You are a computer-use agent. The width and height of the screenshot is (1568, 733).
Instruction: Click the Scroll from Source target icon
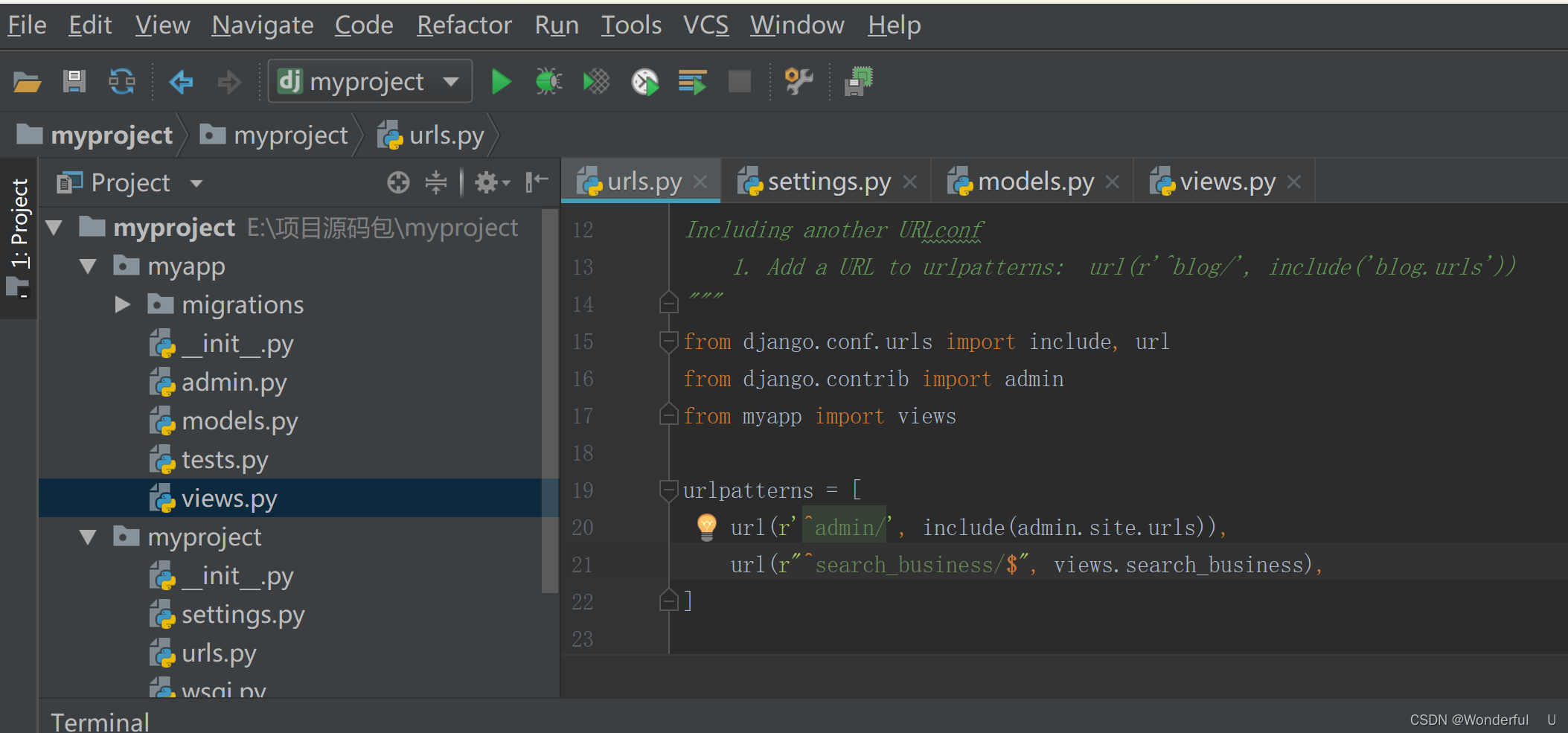(x=398, y=182)
